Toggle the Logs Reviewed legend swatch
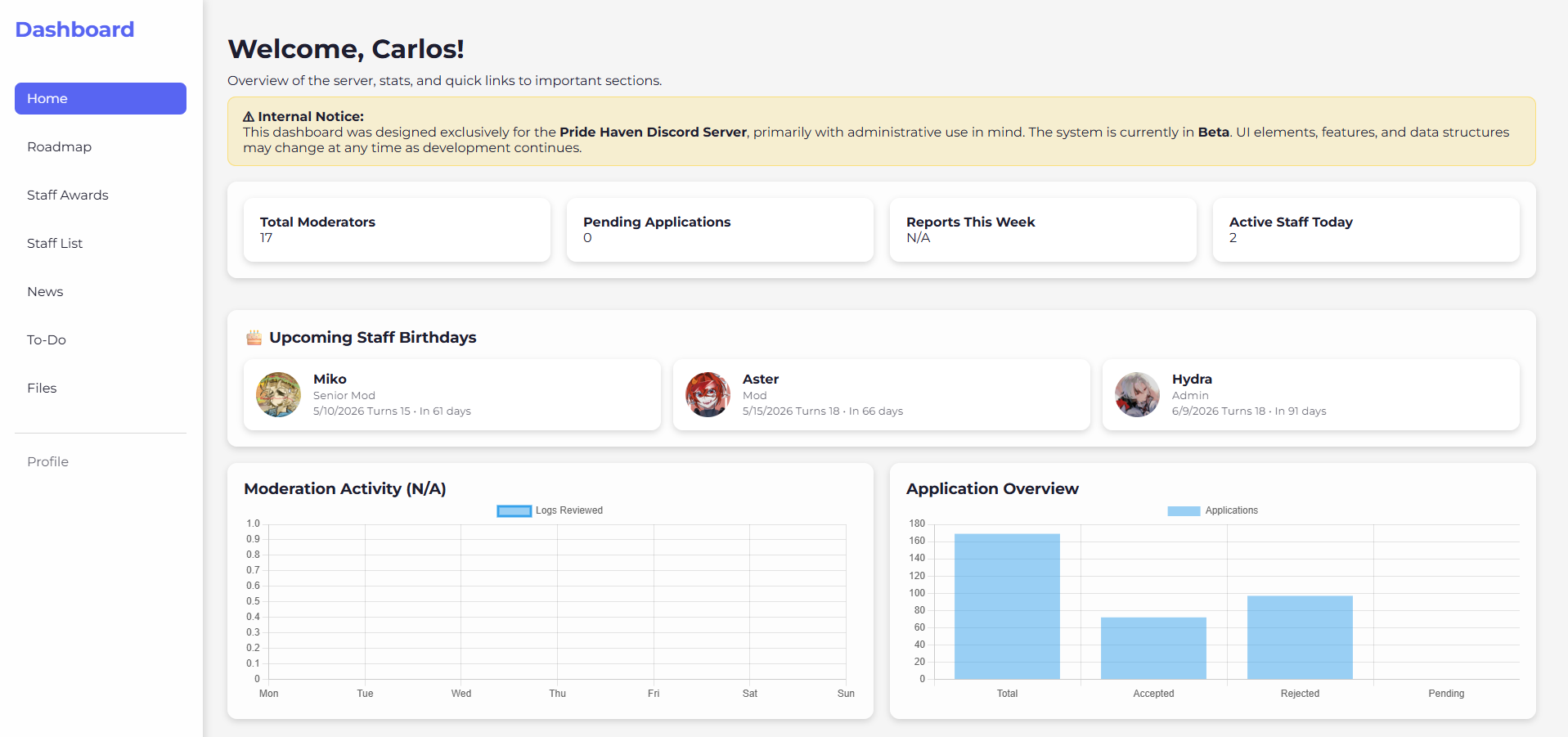Image resolution: width=1568 pixels, height=737 pixels. (514, 511)
